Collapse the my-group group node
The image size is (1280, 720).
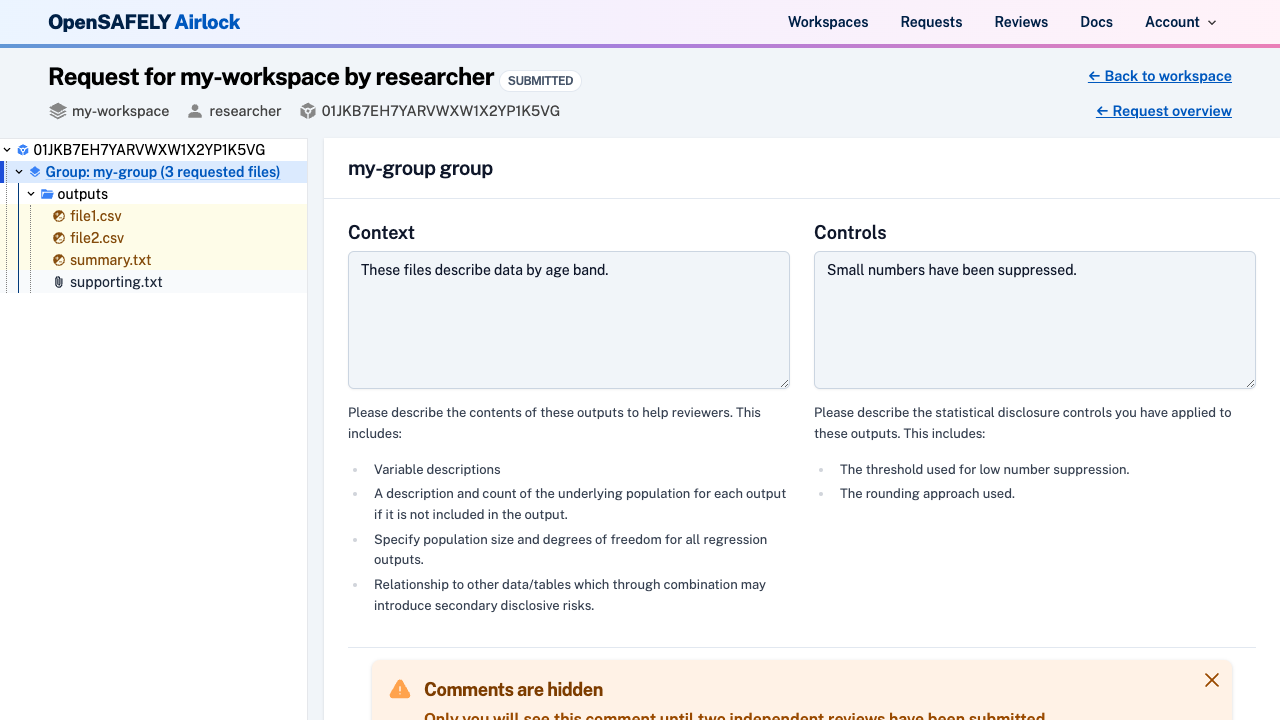[19, 172]
